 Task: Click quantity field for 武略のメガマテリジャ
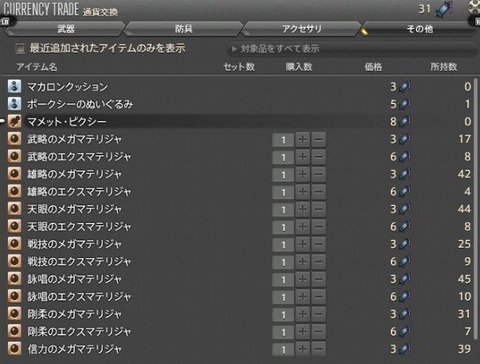(x=283, y=140)
